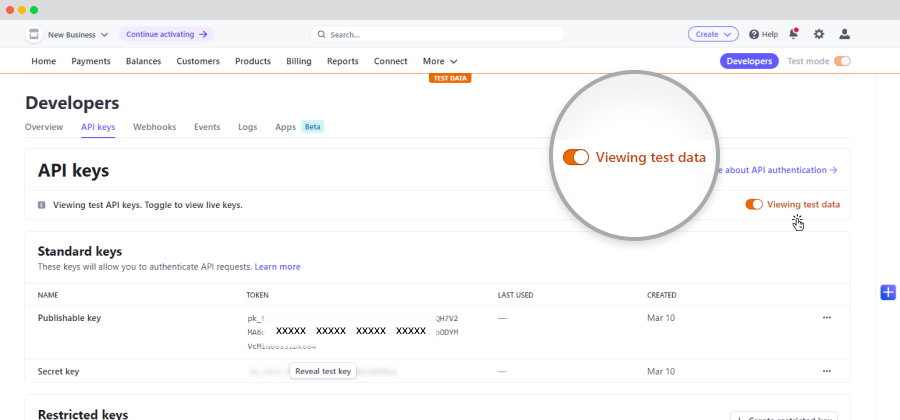The height and width of the screenshot is (420, 900).
Task: Click the Publishable key token text
Action: (353, 332)
